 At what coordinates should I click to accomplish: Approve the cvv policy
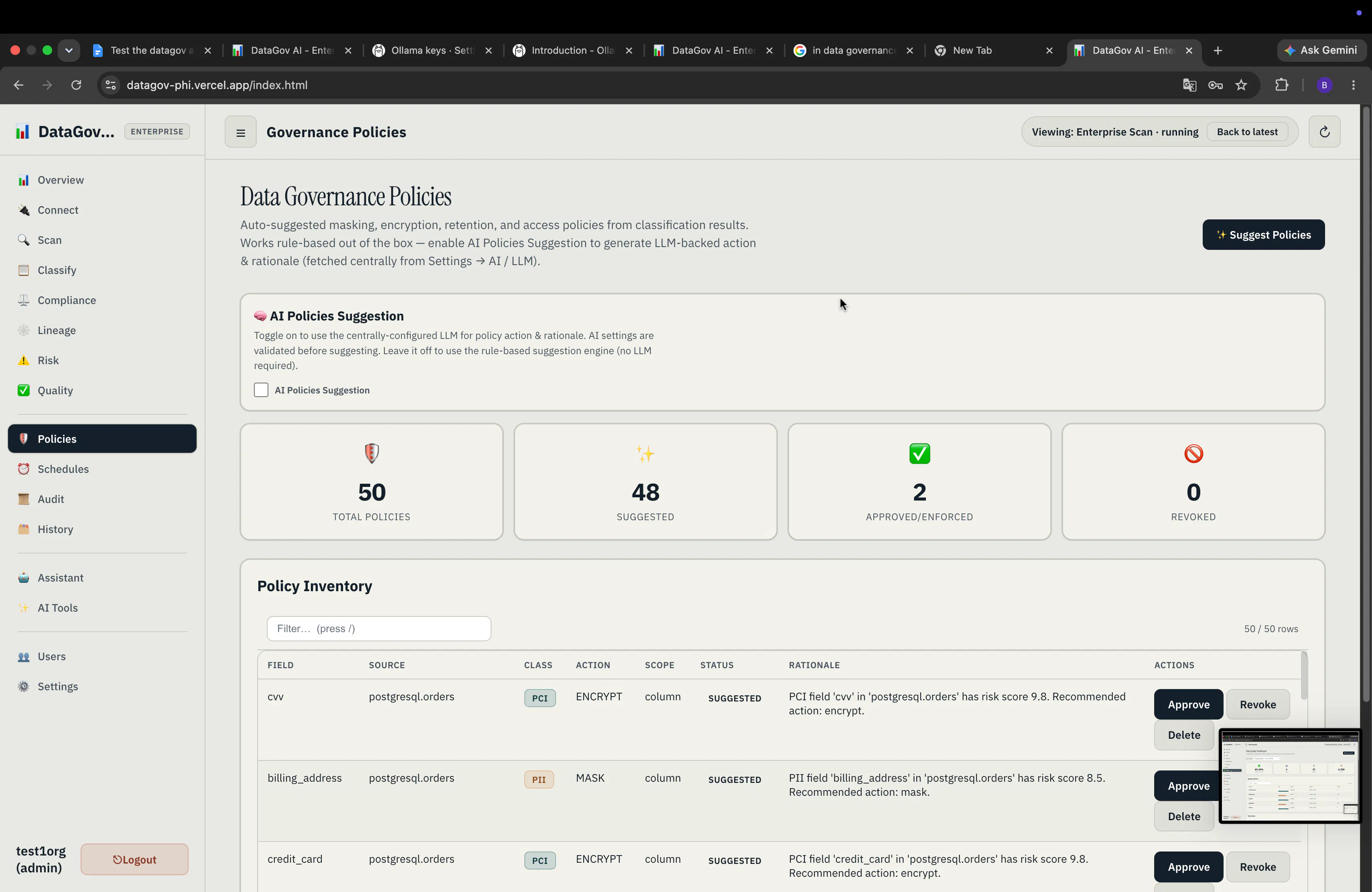(x=1188, y=704)
